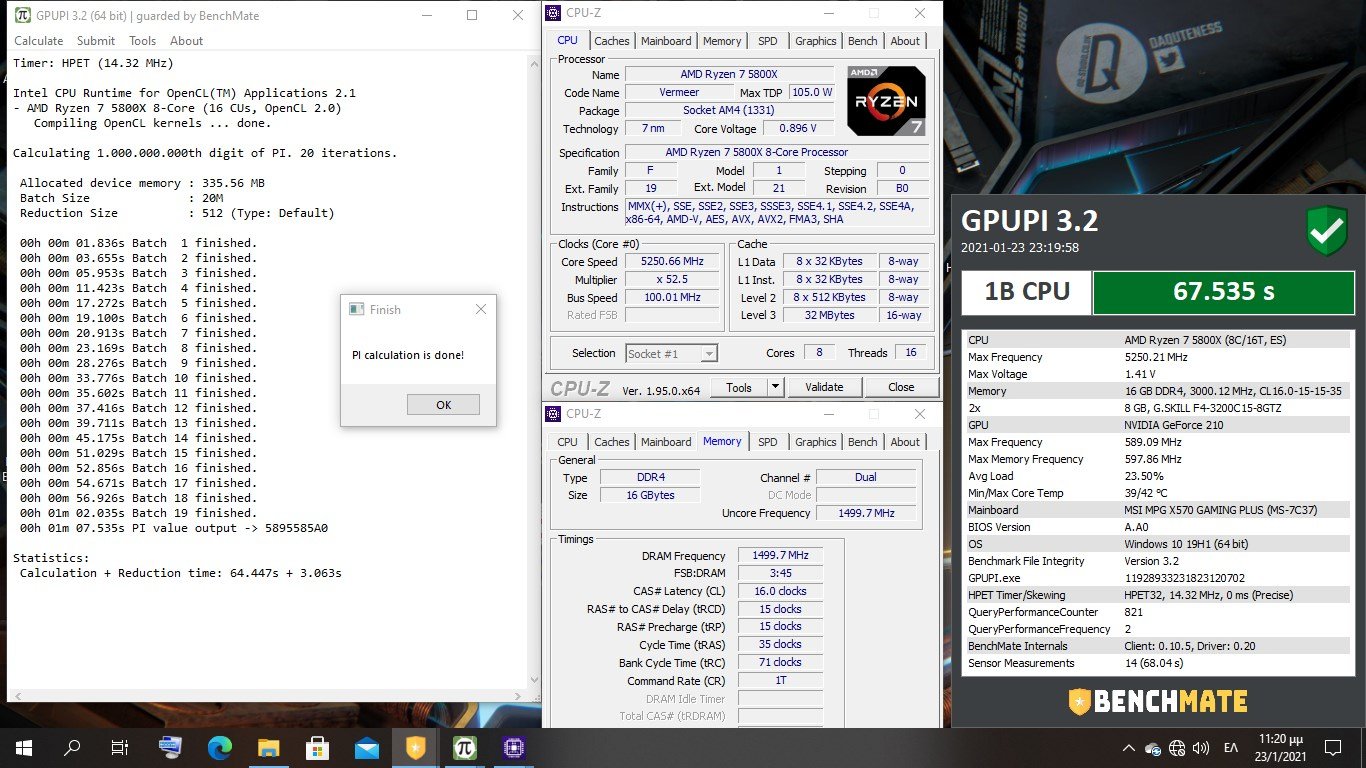Click the OneDrive cloud tray icon
The width and height of the screenshot is (1366, 768).
[1153, 748]
